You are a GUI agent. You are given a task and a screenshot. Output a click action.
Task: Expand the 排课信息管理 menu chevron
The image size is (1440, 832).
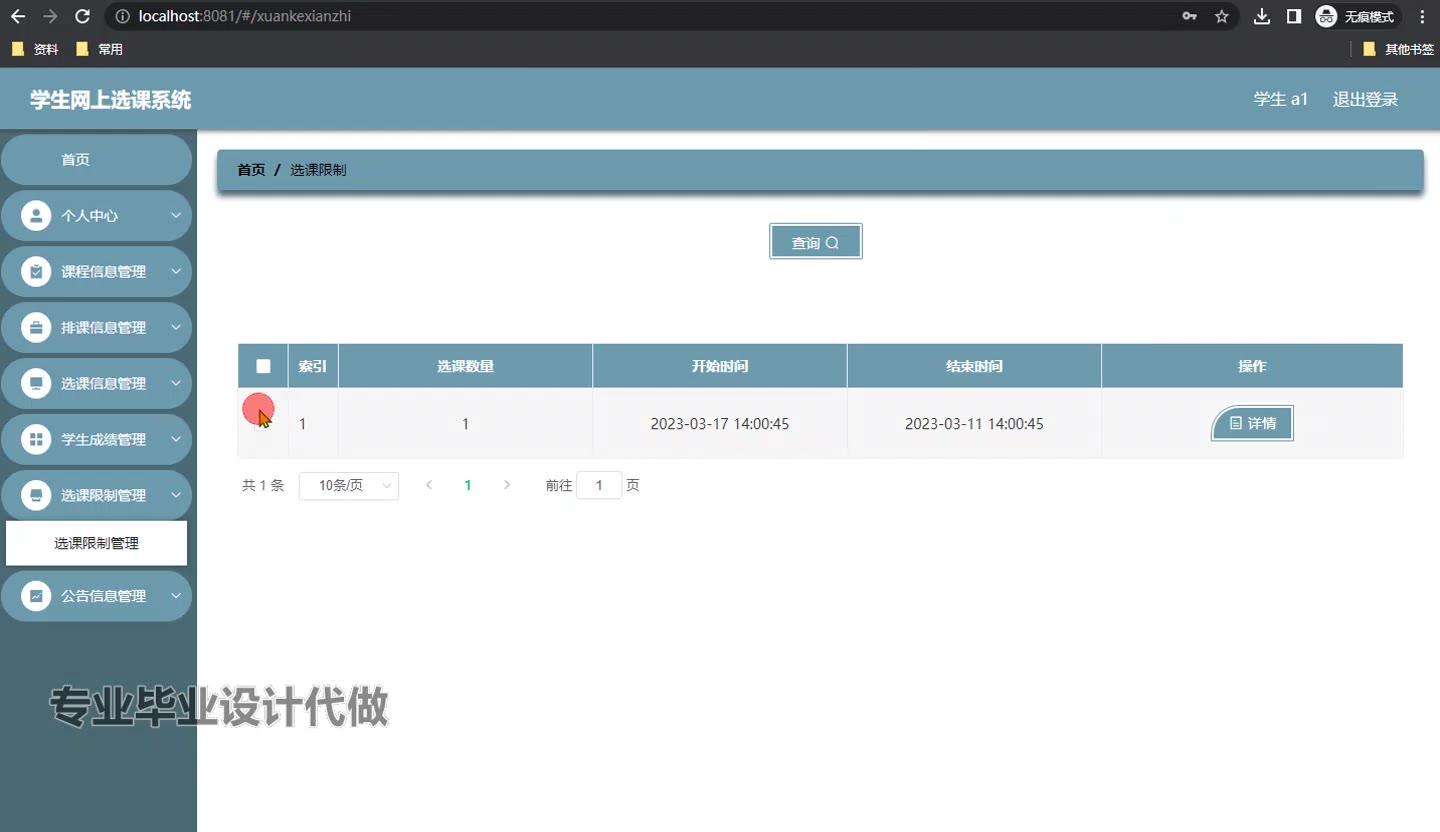coord(176,327)
